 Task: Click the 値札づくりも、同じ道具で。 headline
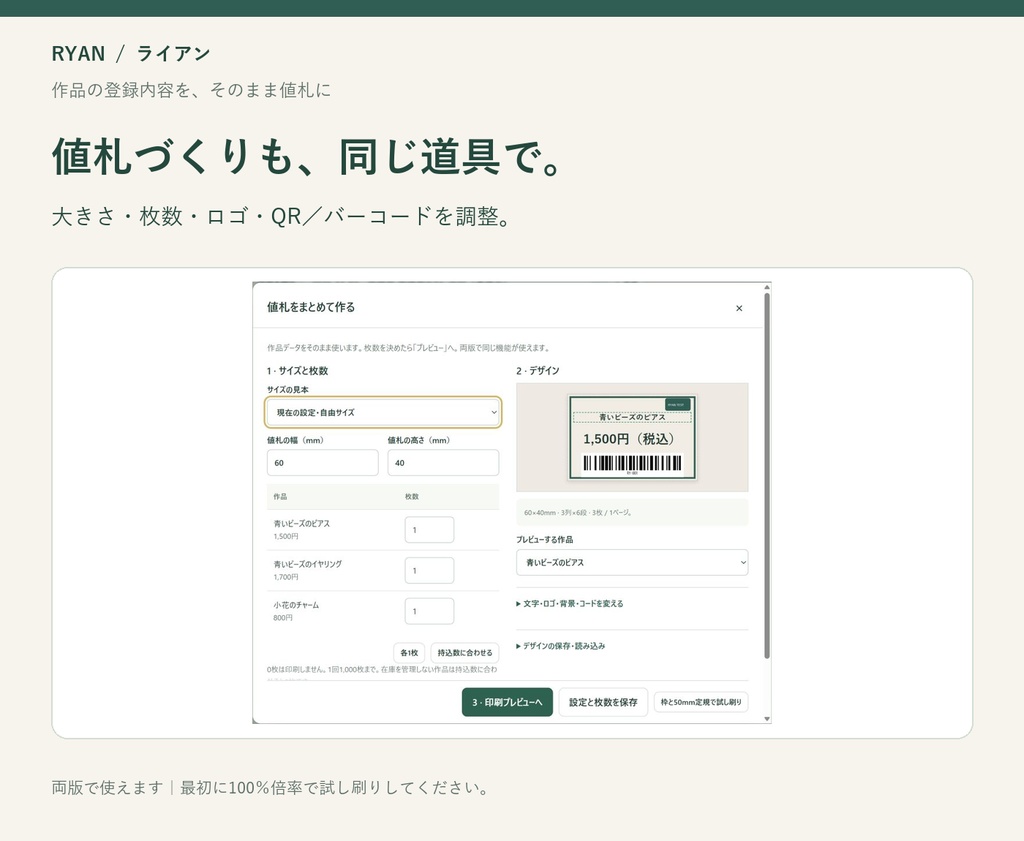(306, 156)
